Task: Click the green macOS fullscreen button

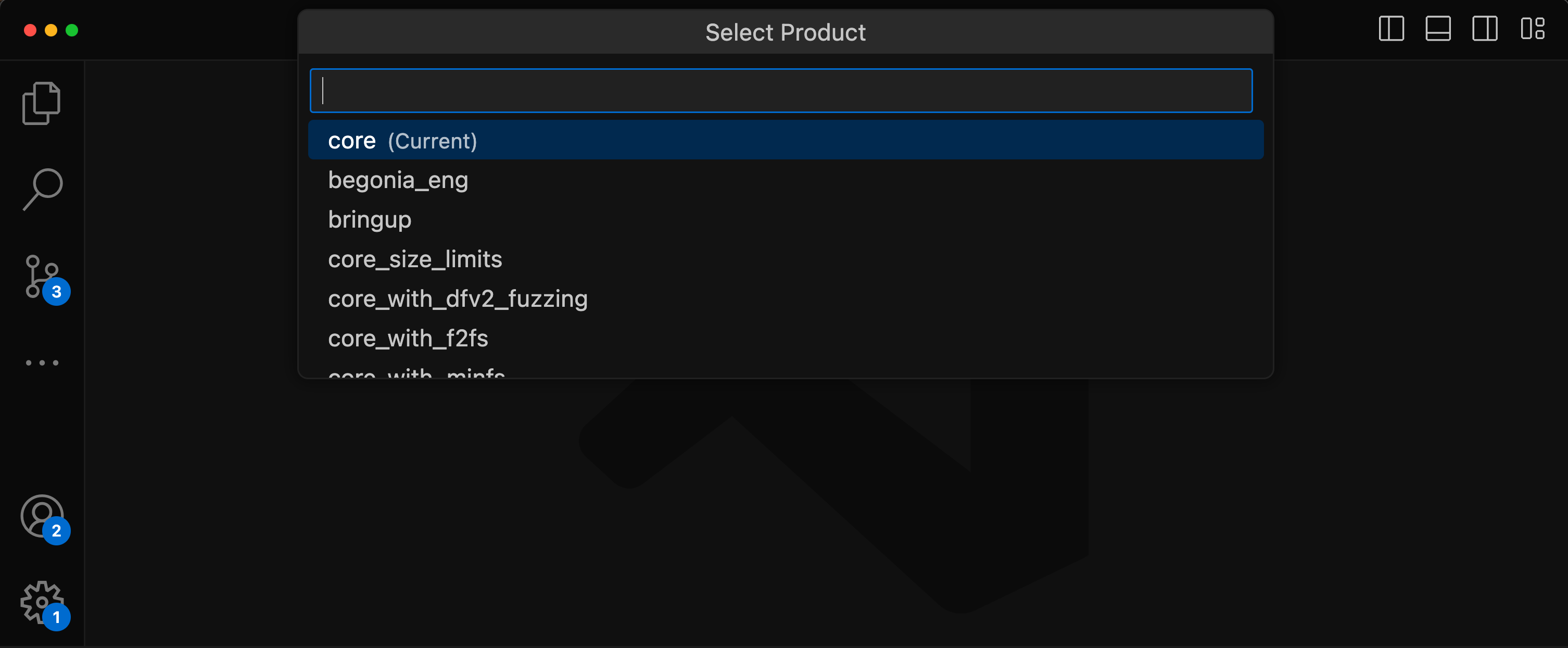Action: (x=72, y=30)
